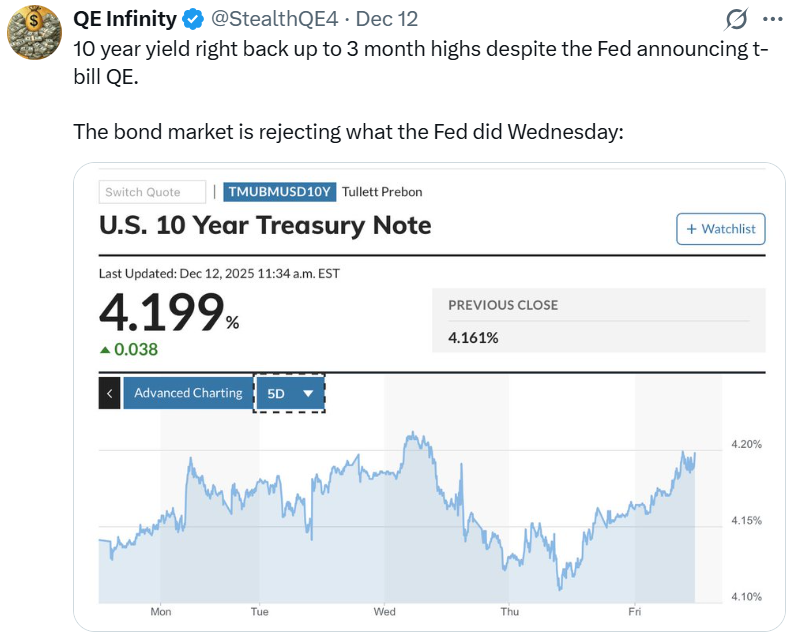802x640 pixels.
Task: Click the QE Infinity display name
Action: pyautogui.click(x=125, y=19)
